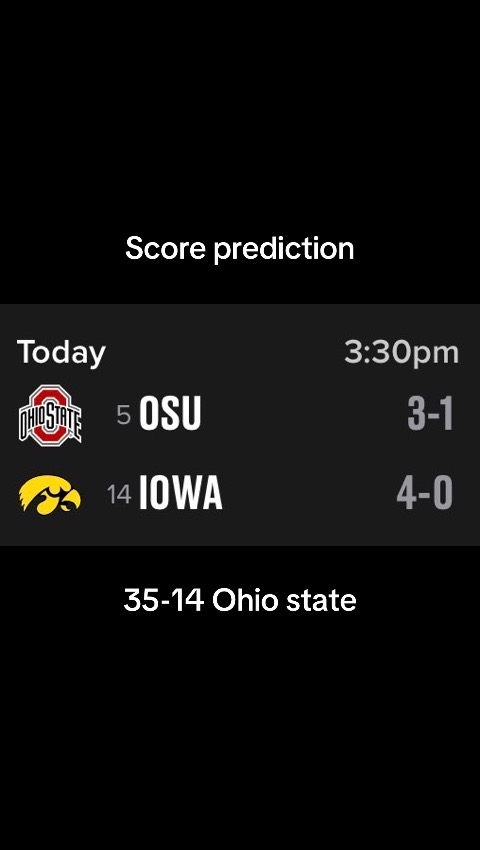Click the number 14 ranking beside IOWA
The height and width of the screenshot is (850, 480).
119,494
